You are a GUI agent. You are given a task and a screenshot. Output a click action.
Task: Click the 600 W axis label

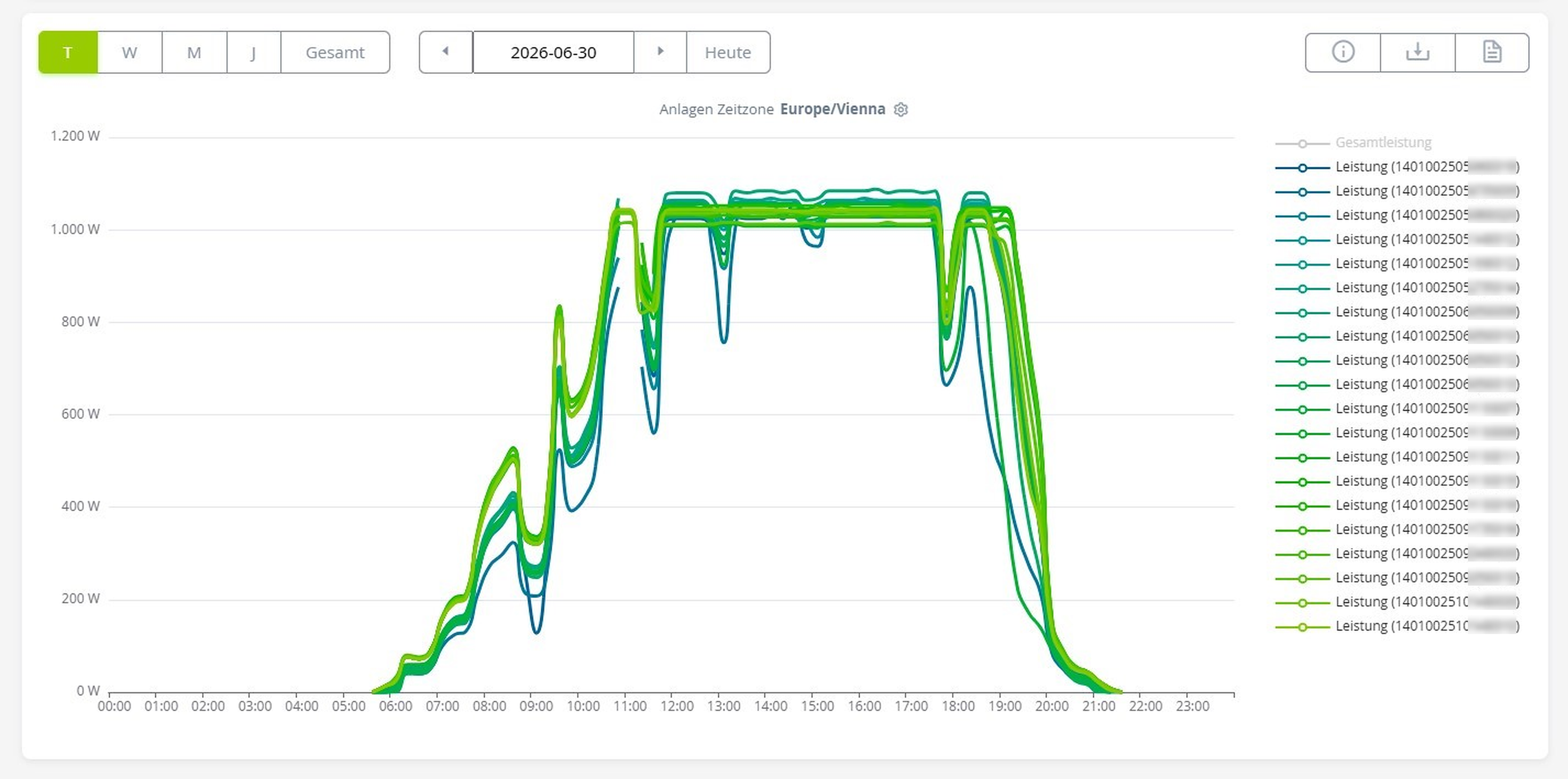80,414
